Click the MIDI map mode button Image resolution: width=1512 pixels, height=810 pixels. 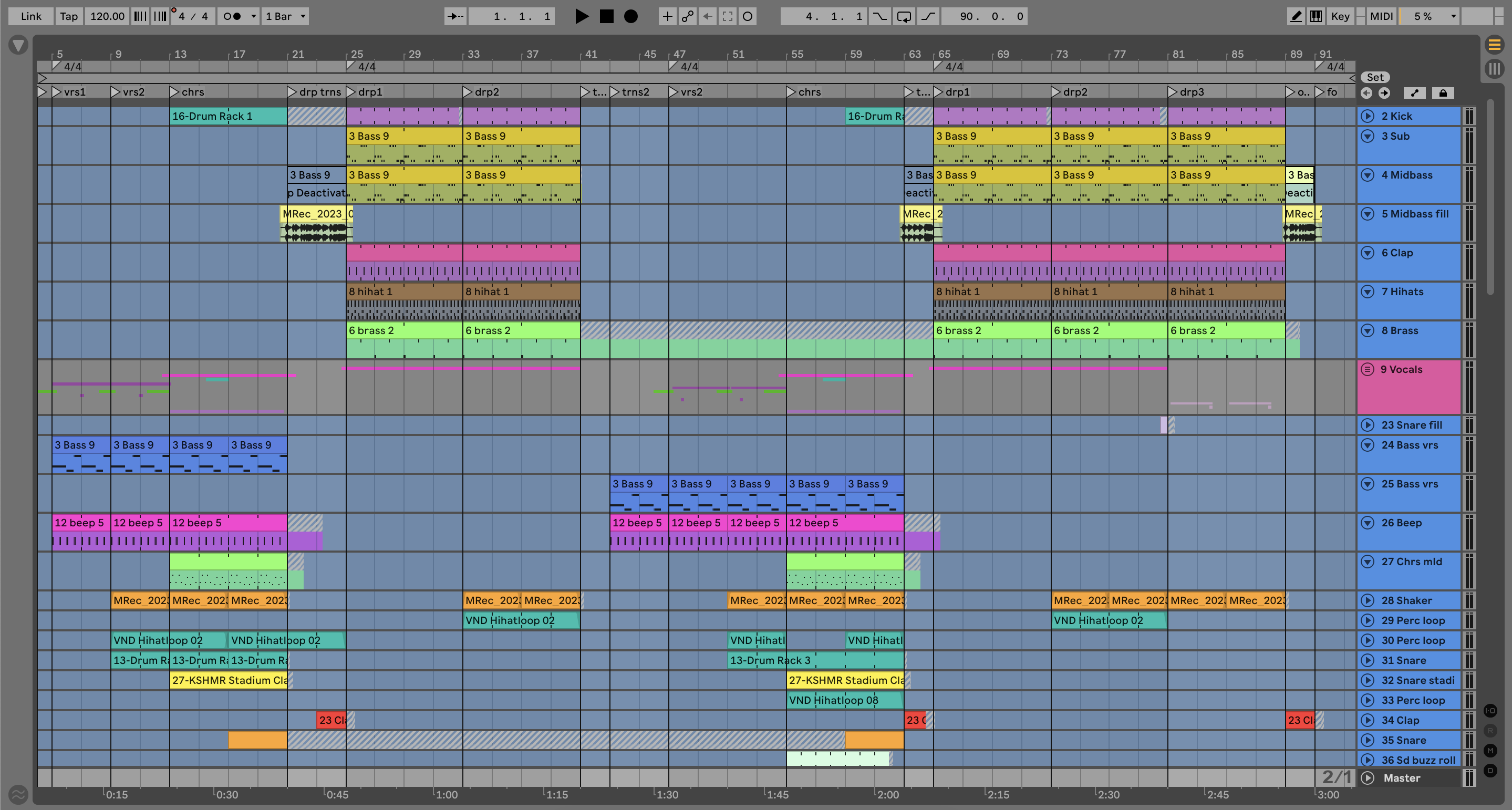1381,16
